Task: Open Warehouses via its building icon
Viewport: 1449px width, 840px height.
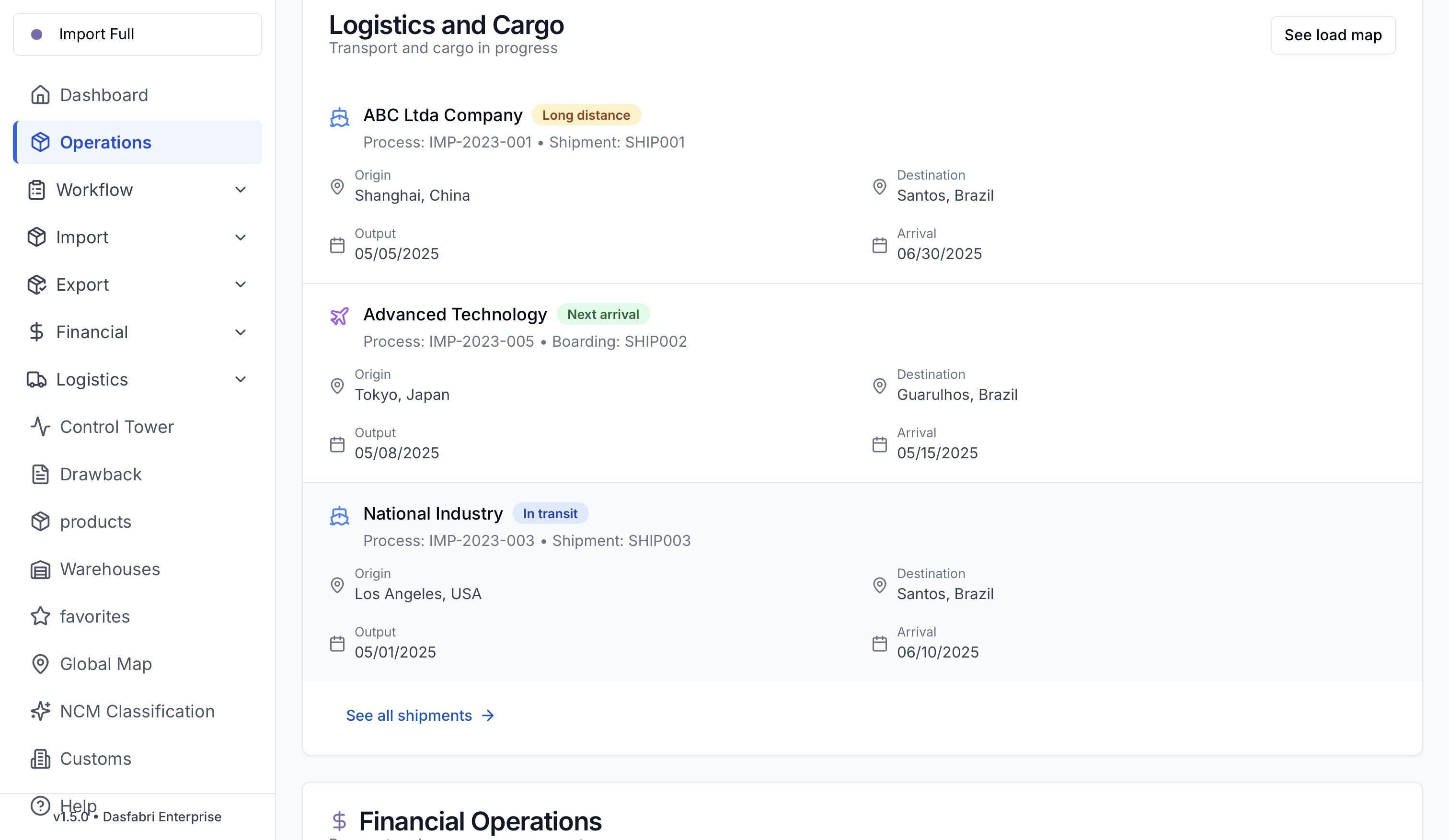Action: pyautogui.click(x=40, y=569)
